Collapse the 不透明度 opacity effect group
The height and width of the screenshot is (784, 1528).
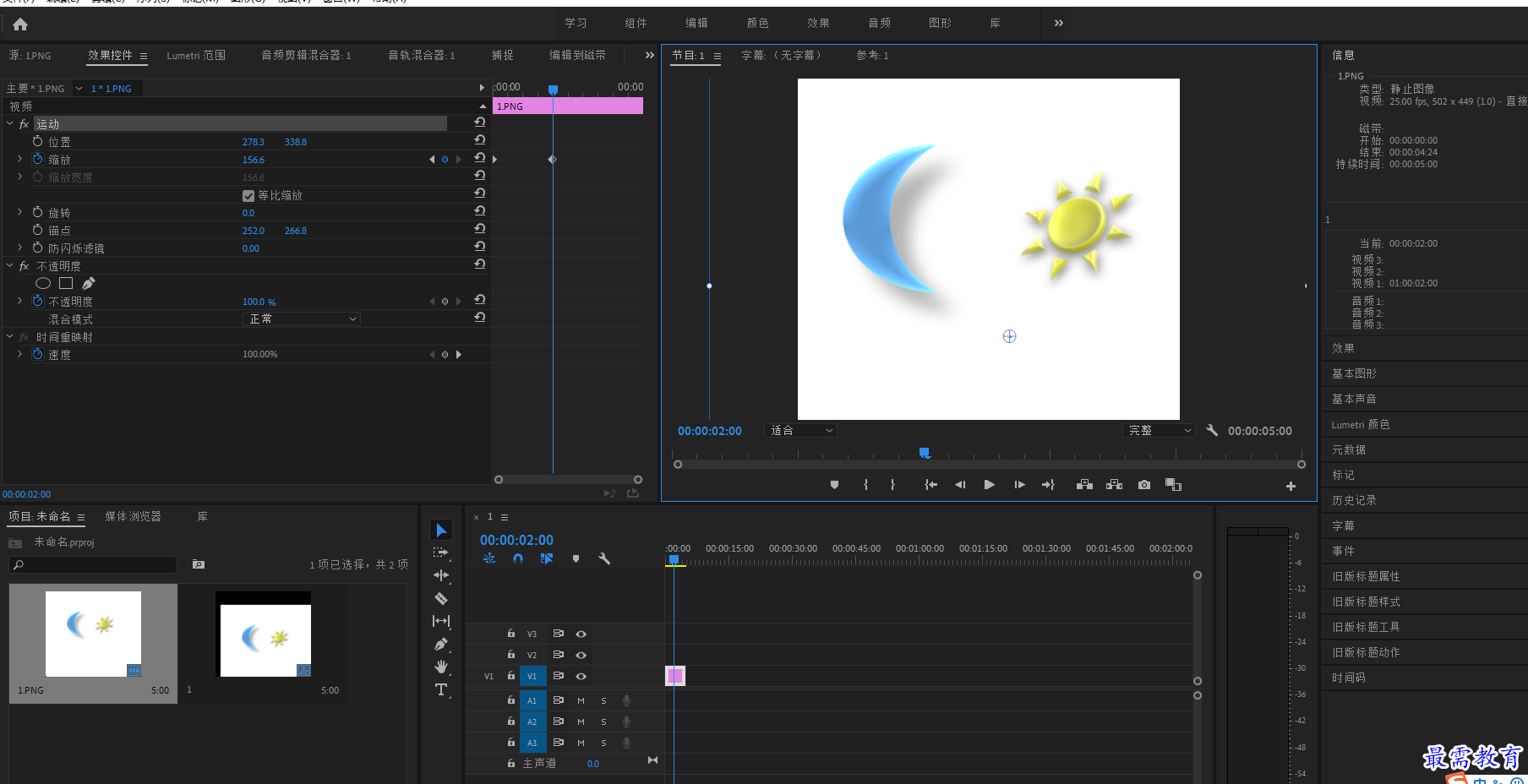10,265
